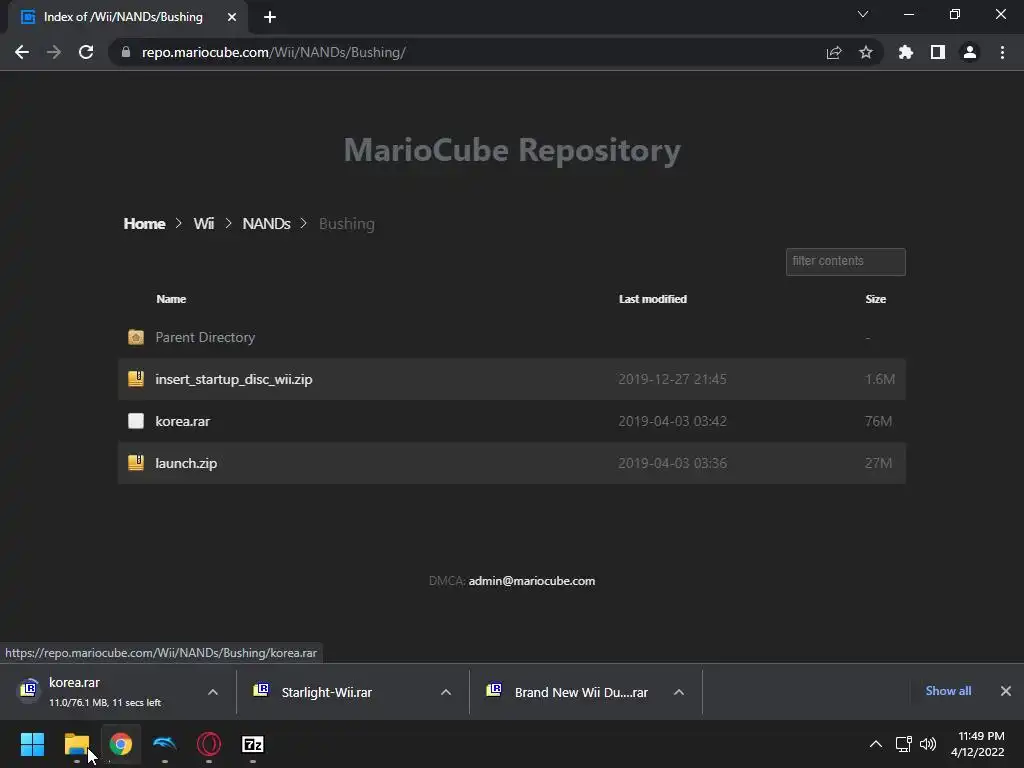Screen dimensions: 1024x768
Task: Share this page icon in address bar
Action: coord(834,52)
